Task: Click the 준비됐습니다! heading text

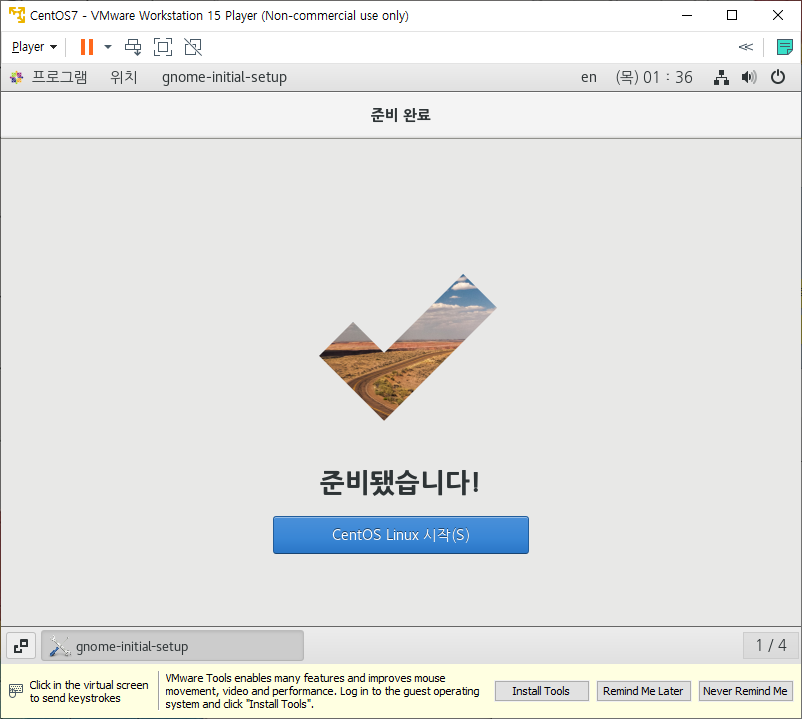Action: pyautogui.click(x=399, y=483)
